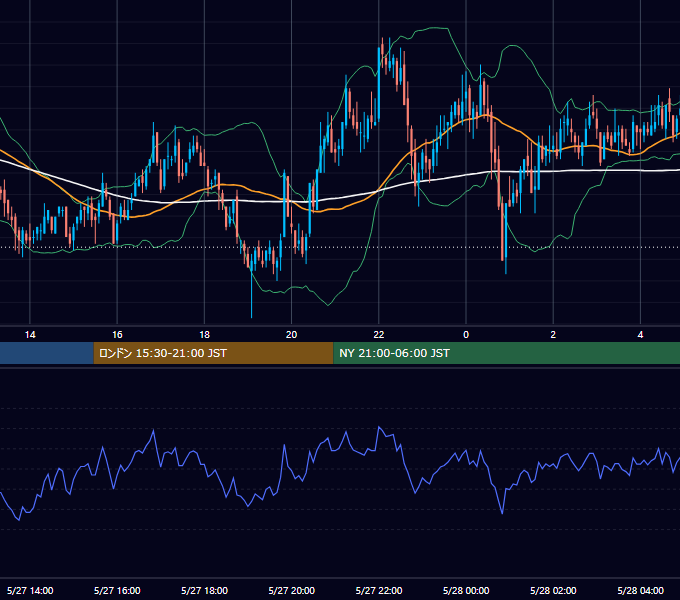Click the '18' hour axis label
Viewport: 680px width, 600px height.
point(204,335)
